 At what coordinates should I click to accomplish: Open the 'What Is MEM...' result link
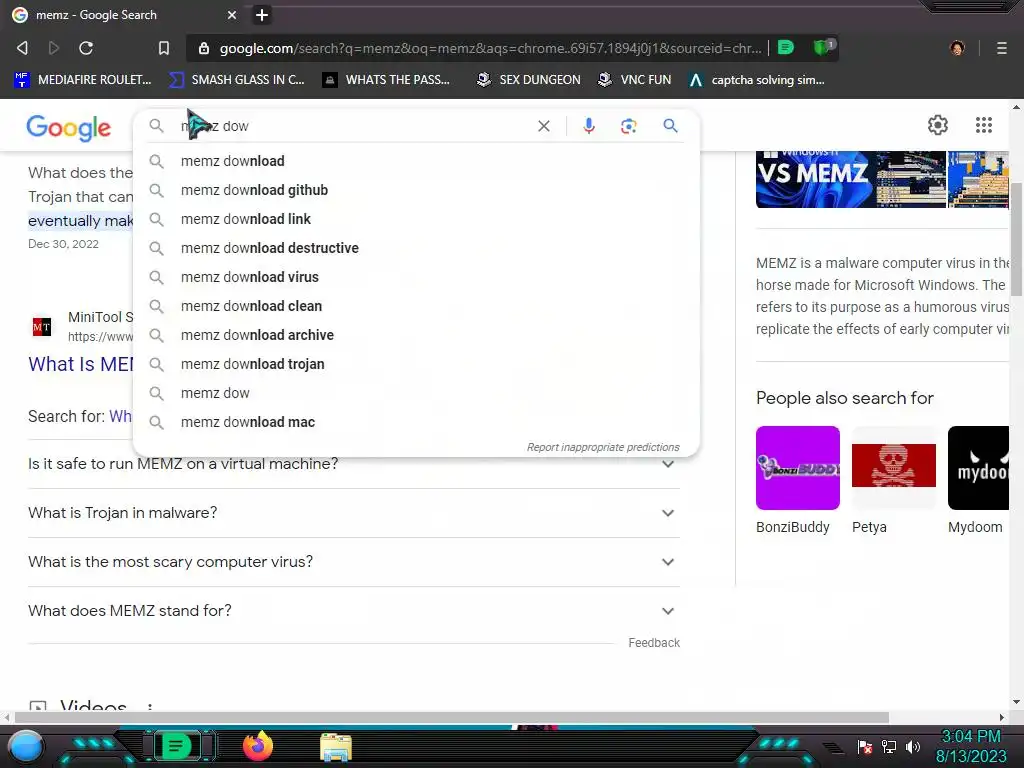pyautogui.click(x=81, y=364)
